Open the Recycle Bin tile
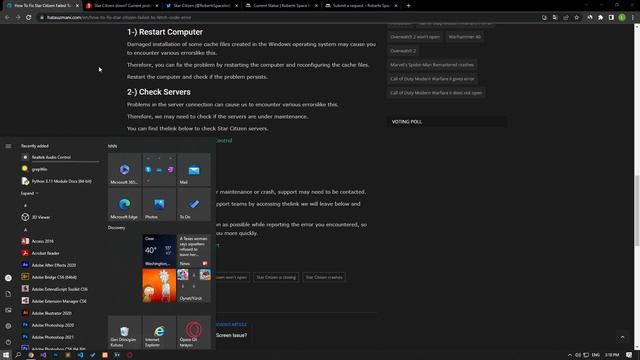The height and width of the screenshot is (360, 640). click(x=124, y=332)
